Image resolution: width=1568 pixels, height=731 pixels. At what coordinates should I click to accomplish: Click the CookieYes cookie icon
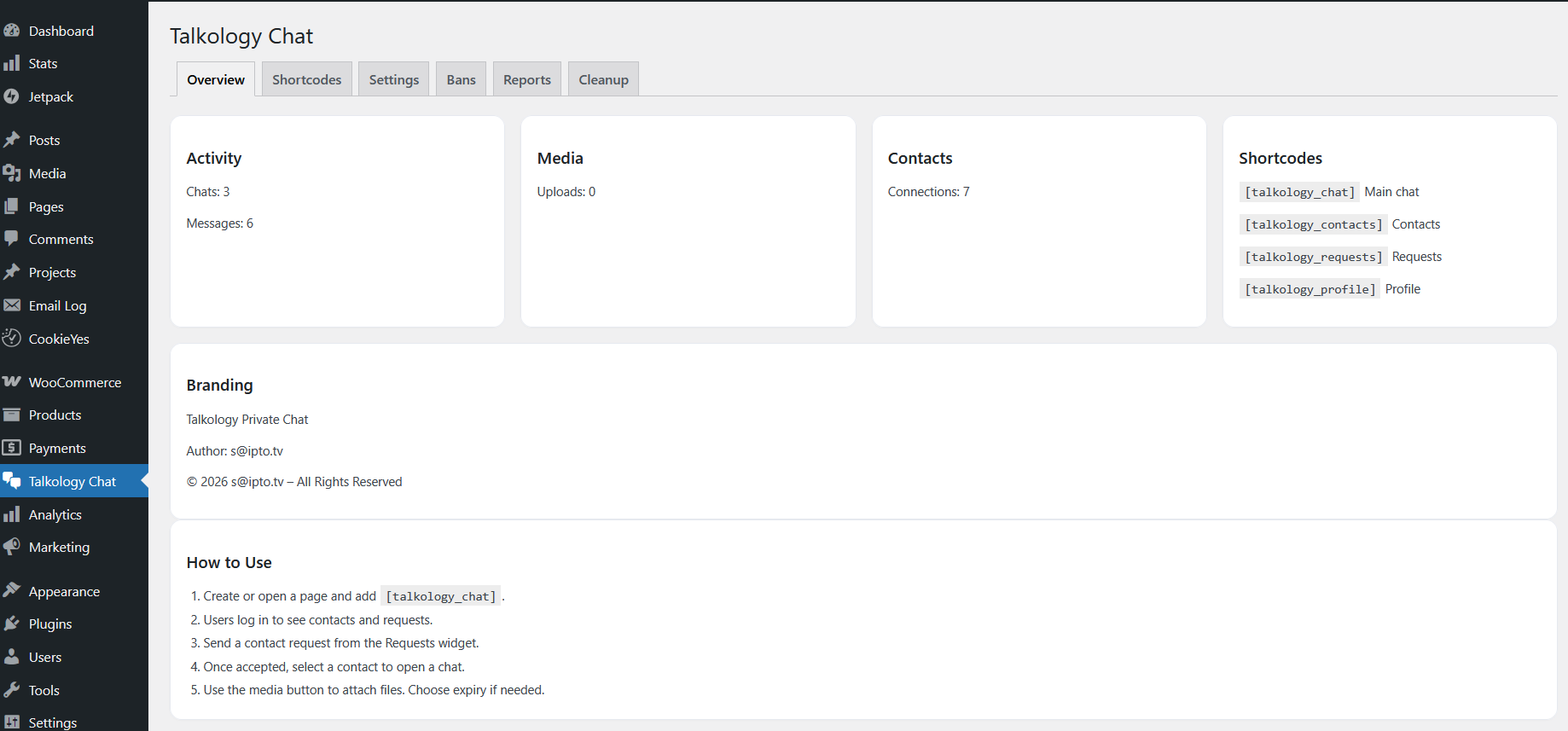pos(11,338)
